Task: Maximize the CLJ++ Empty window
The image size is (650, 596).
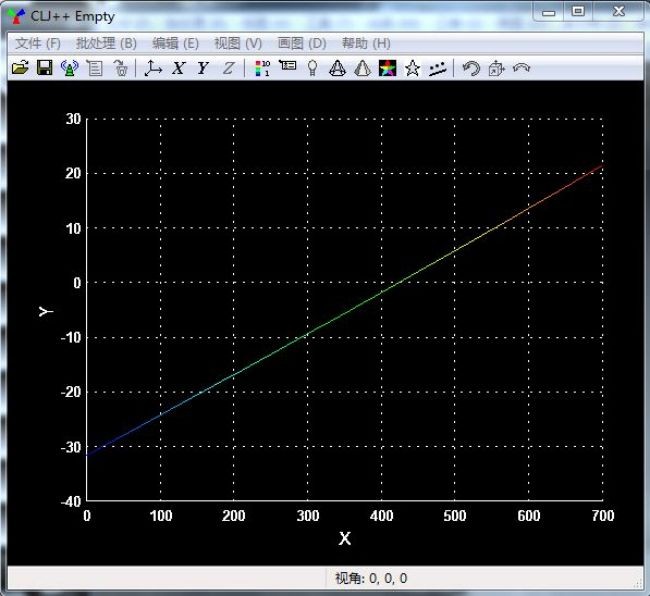Action: pyautogui.click(x=578, y=11)
